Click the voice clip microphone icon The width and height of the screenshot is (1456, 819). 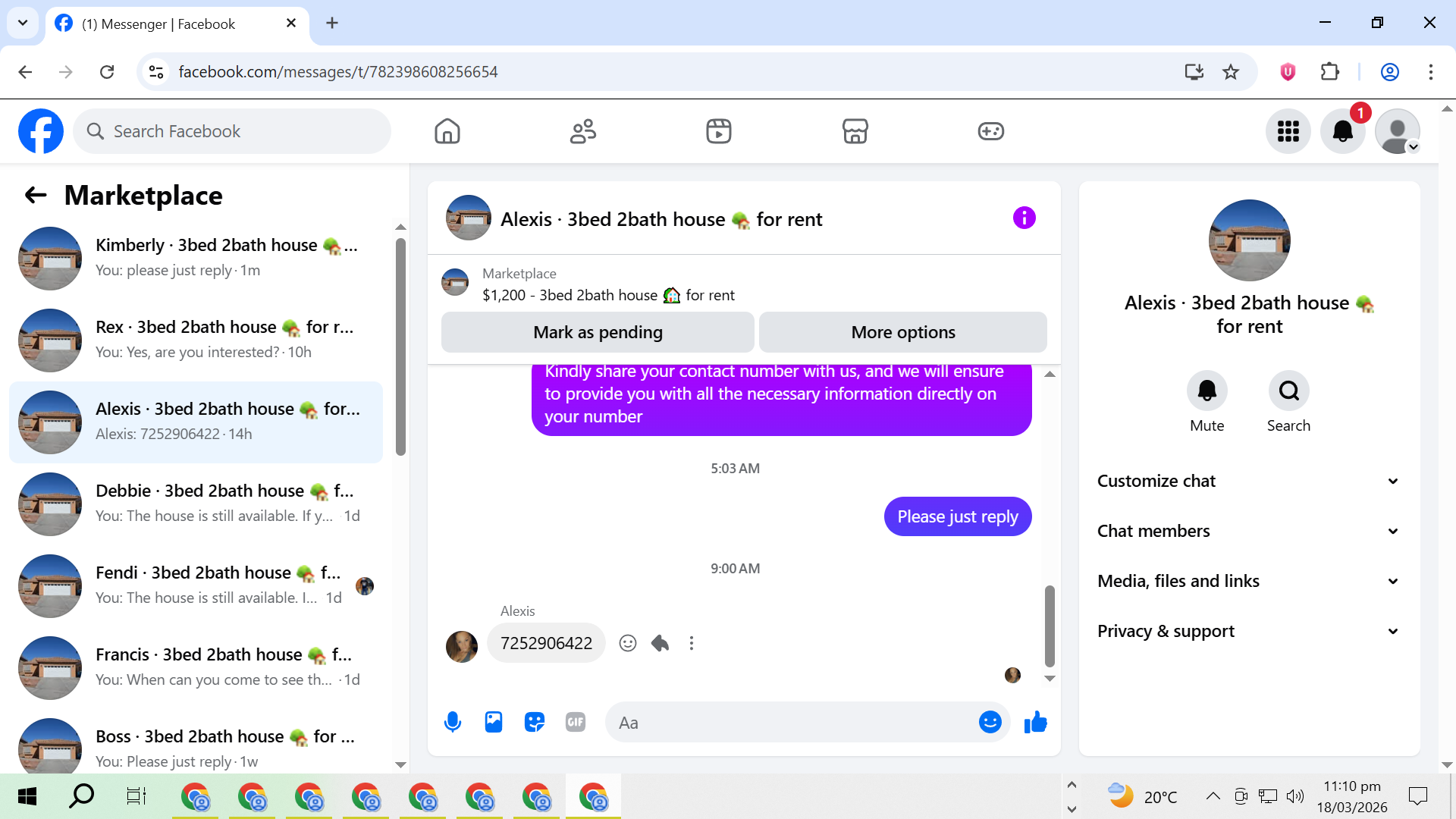click(x=453, y=722)
